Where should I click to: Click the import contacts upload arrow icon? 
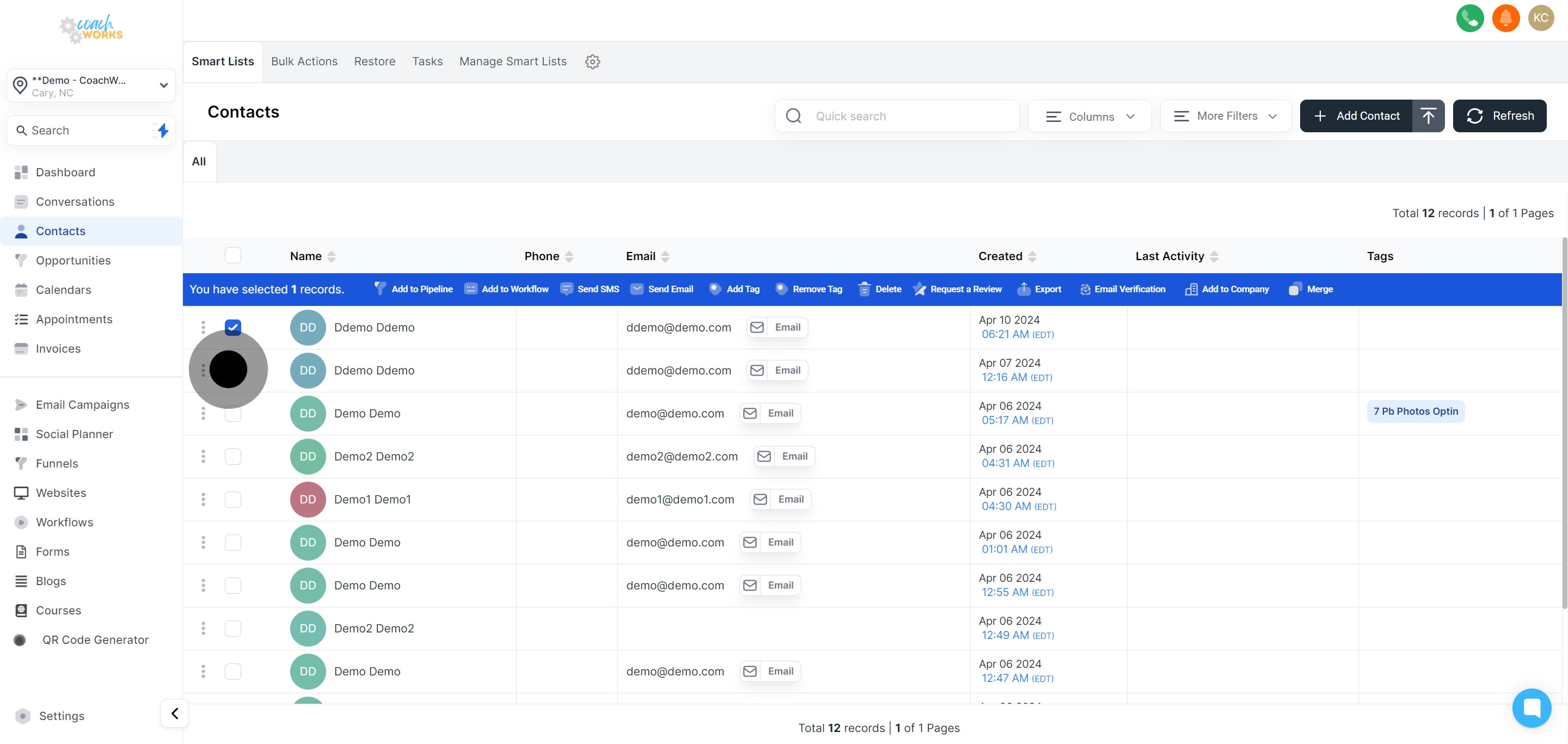(x=1428, y=115)
